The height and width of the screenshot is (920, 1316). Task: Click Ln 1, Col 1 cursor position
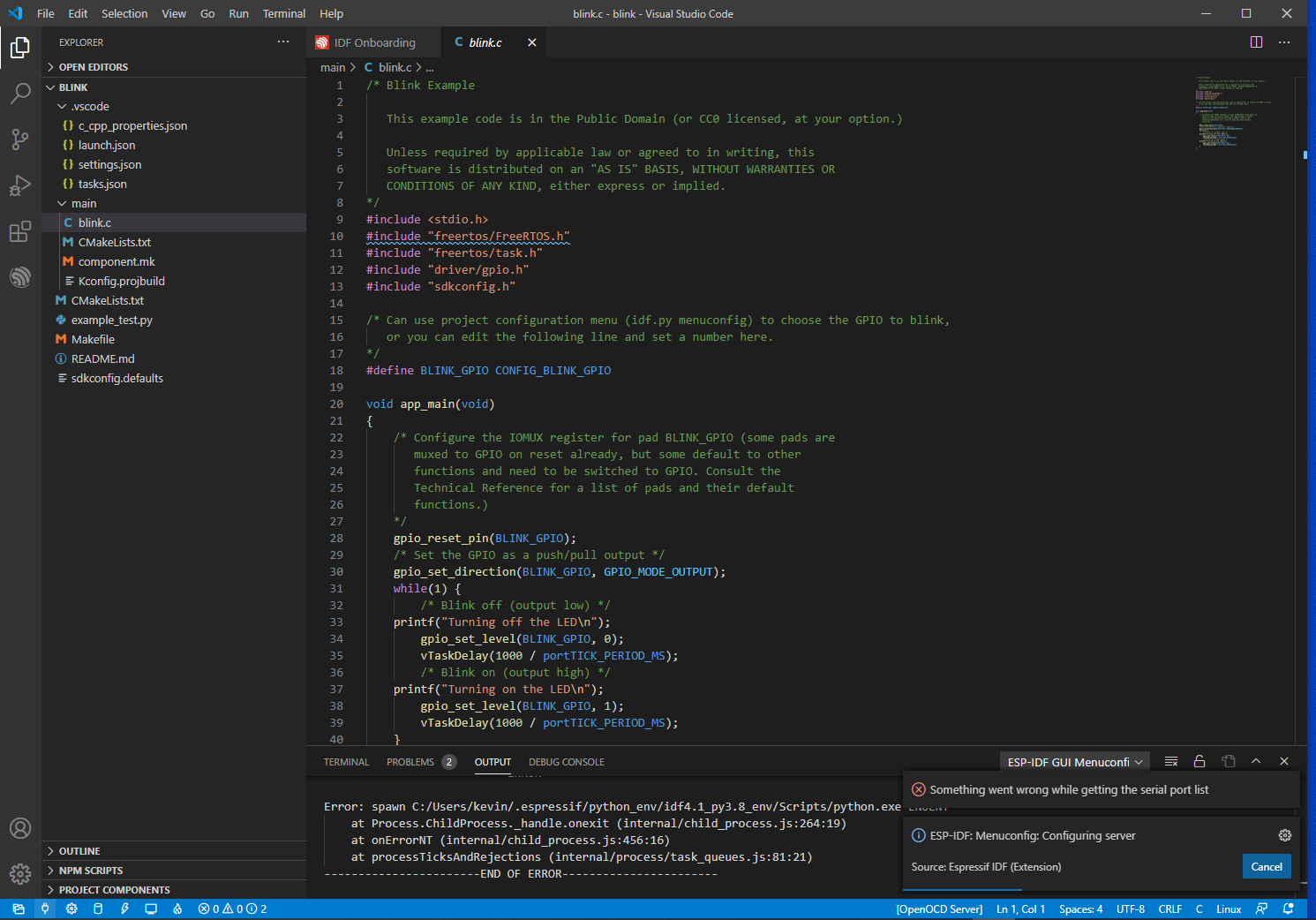(x=1020, y=909)
